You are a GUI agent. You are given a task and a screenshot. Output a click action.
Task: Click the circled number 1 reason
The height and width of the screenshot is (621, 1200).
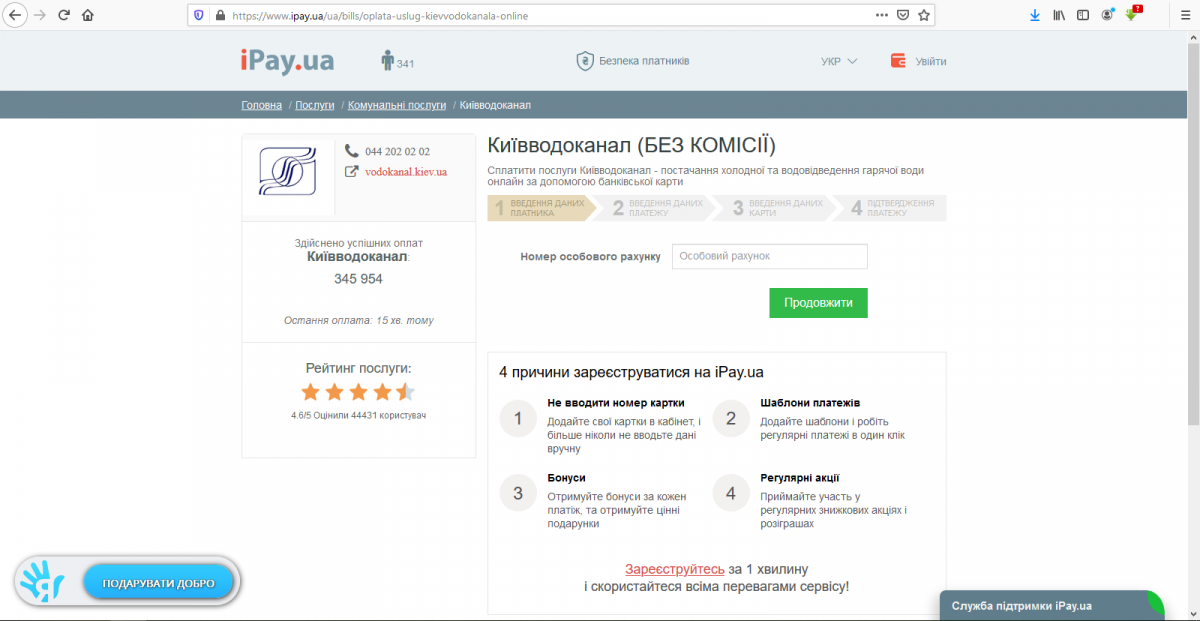518,418
